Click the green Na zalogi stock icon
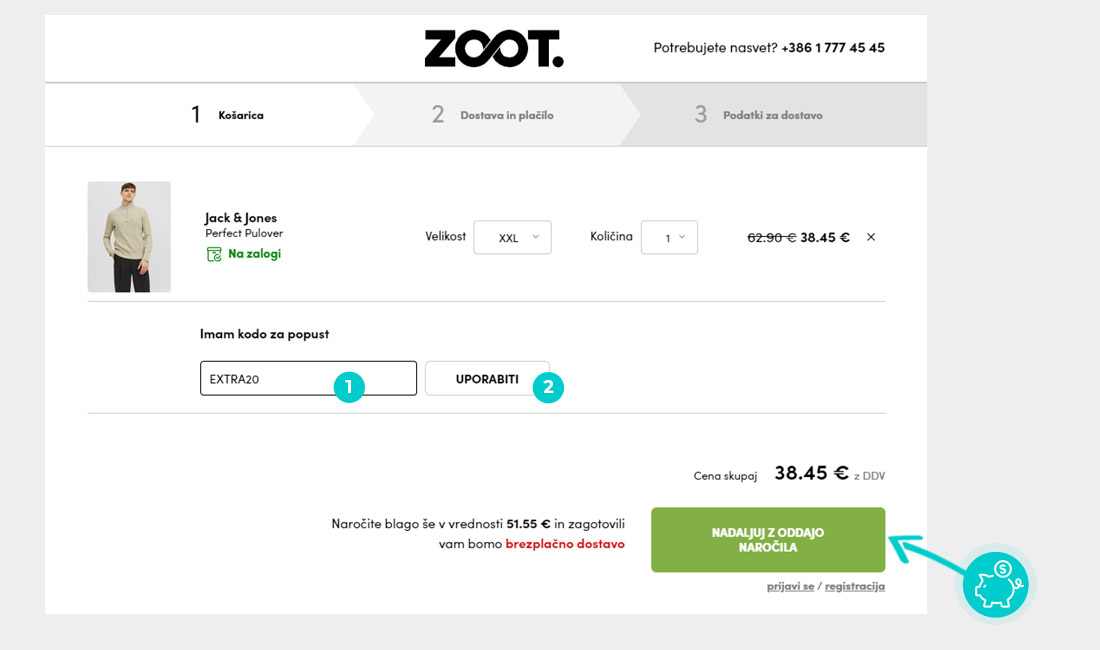1100x650 pixels. tap(214, 254)
